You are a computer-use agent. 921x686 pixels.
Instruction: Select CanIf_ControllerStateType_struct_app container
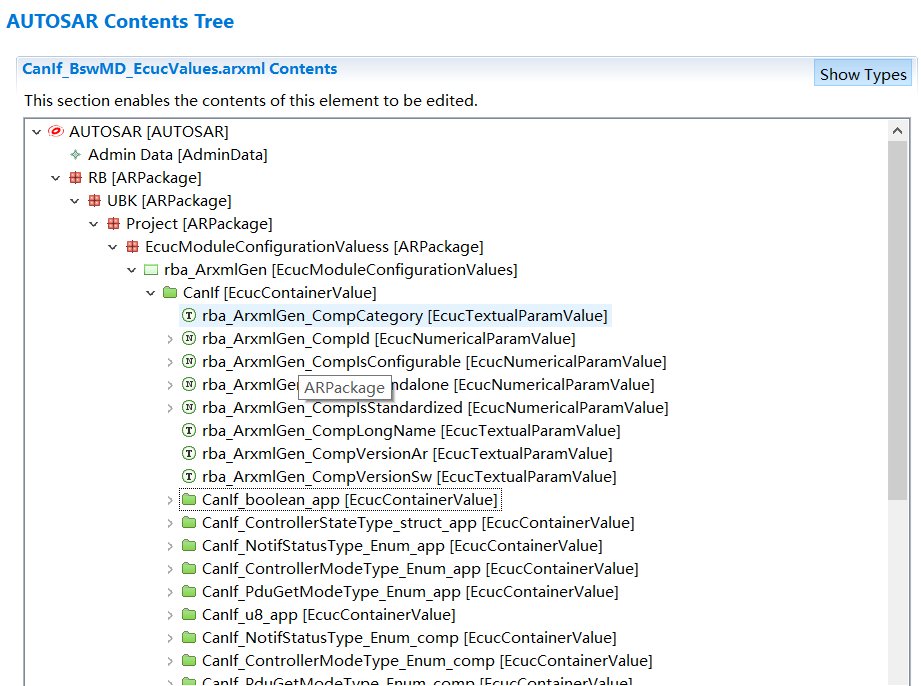coord(417,523)
